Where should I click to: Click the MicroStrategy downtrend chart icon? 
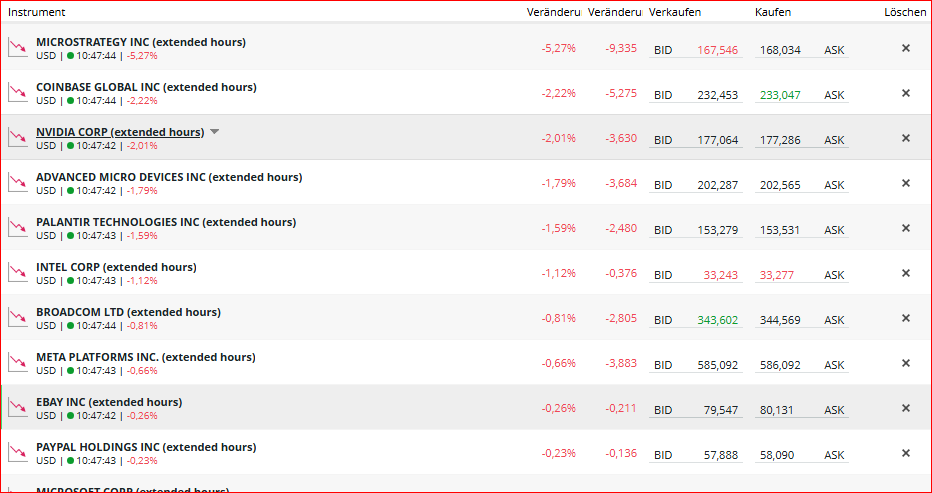[x=17, y=48]
